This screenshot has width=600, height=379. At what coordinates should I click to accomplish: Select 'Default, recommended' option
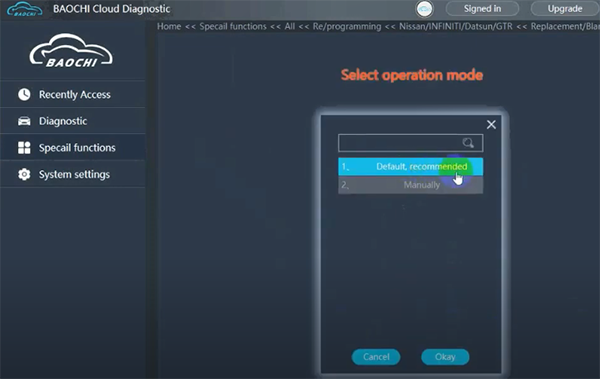point(411,167)
